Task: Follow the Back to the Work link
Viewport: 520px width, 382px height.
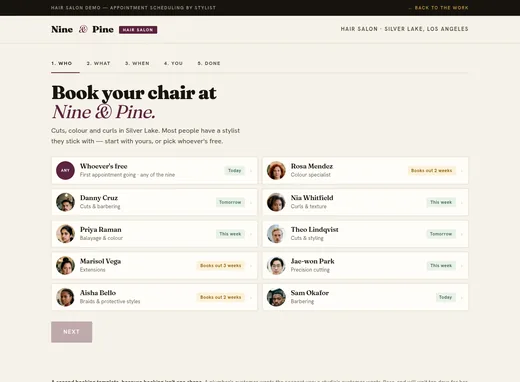Action: pyautogui.click(x=438, y=8)
